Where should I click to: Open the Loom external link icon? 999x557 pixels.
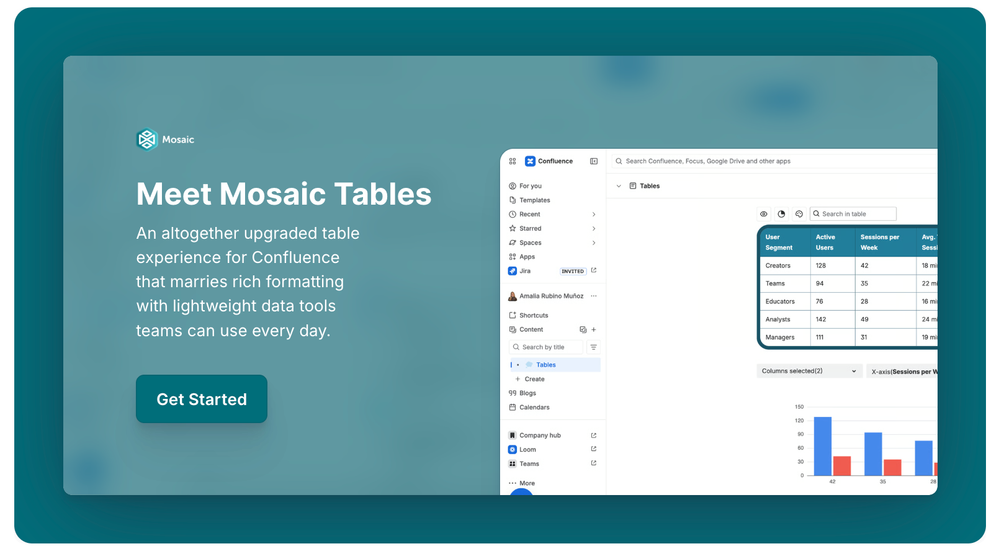point(594,449)
